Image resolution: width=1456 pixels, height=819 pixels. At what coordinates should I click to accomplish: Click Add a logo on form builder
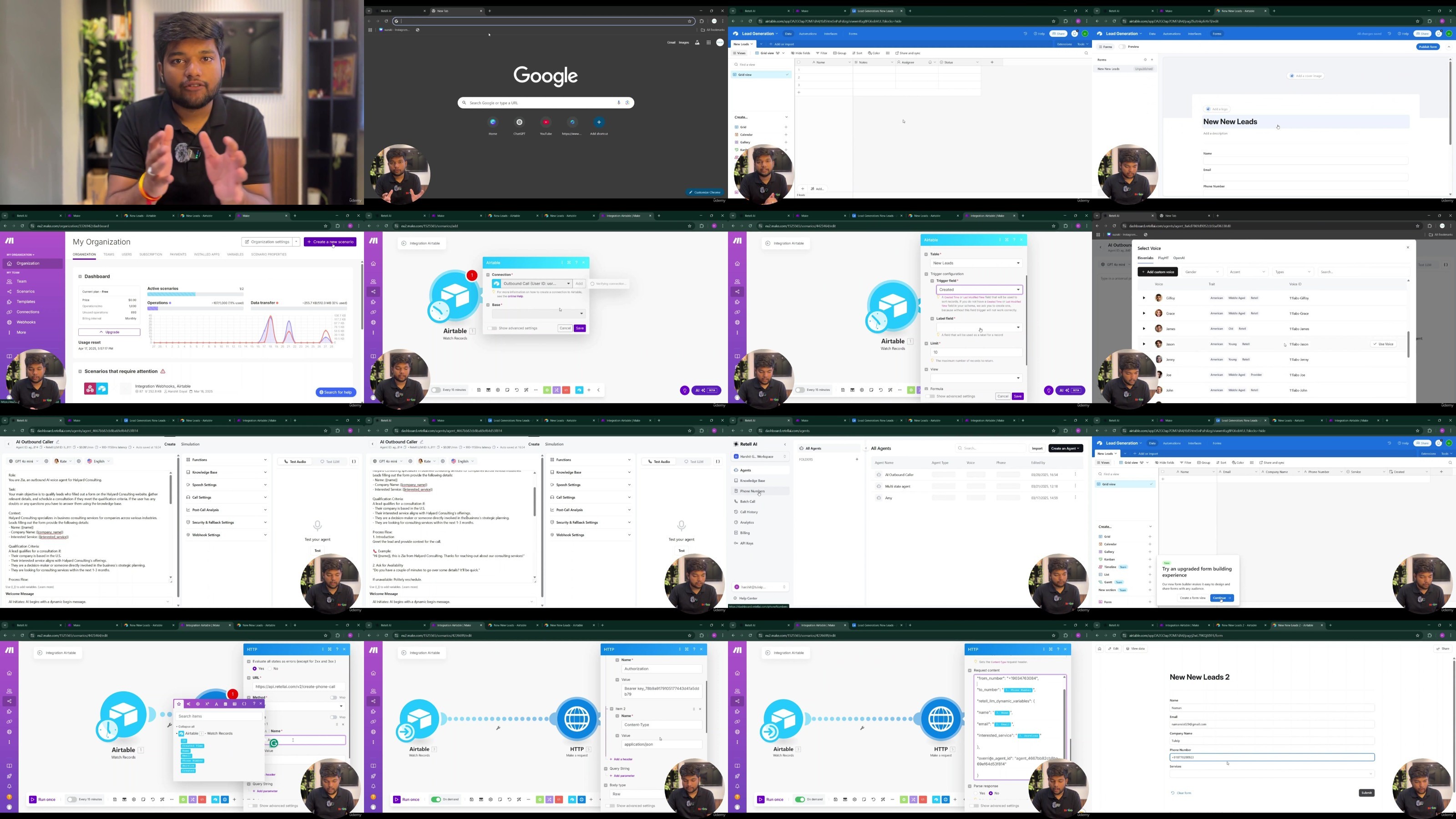tap(1216, 109)
